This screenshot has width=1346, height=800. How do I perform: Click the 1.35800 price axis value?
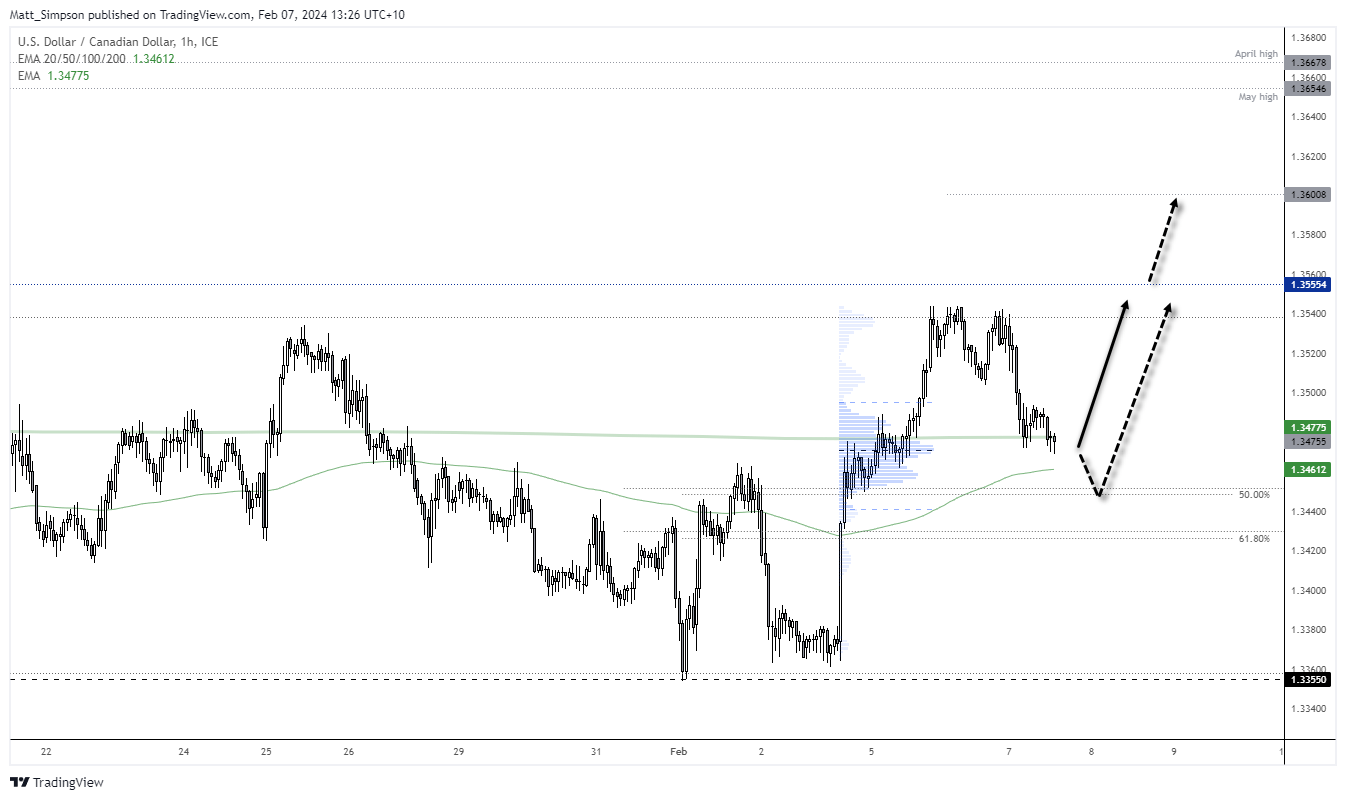point(1308,235)
